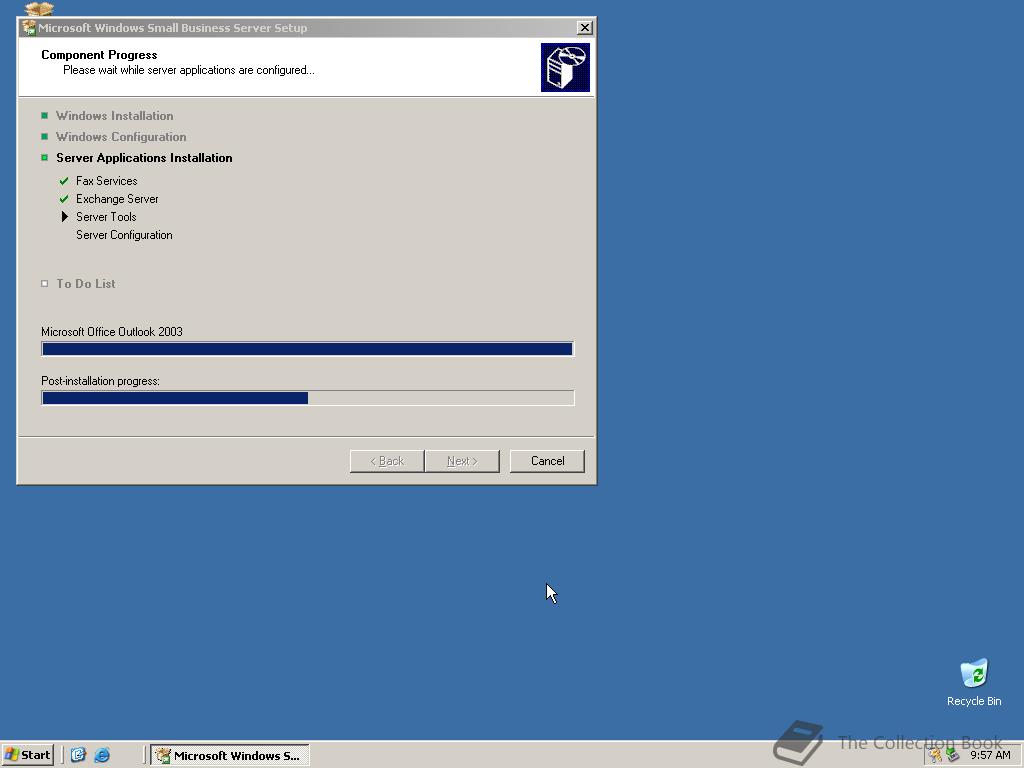Click the Microsoft Office Outlook 2003 progress bar
Image resolution: width=1024 pixels, height=768 pixels.
tap(308, 349)
